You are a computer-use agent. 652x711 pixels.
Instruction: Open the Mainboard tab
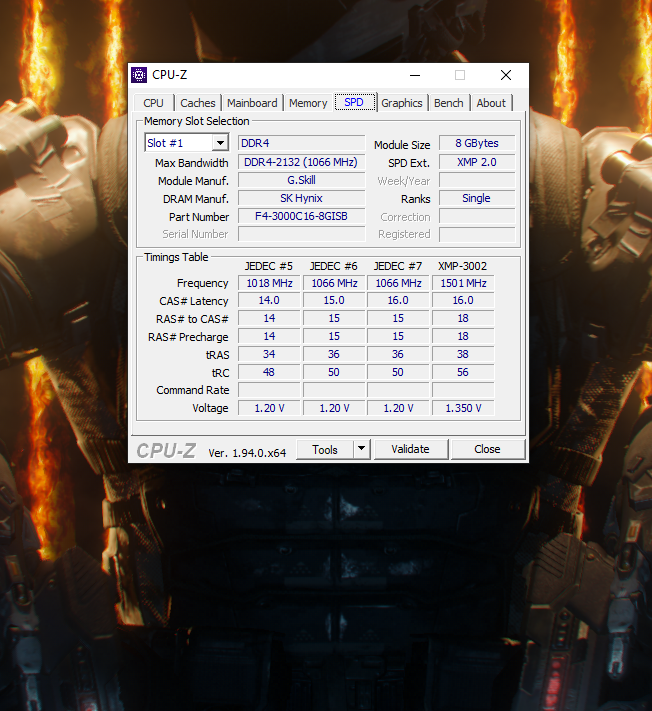click(252, 103)
